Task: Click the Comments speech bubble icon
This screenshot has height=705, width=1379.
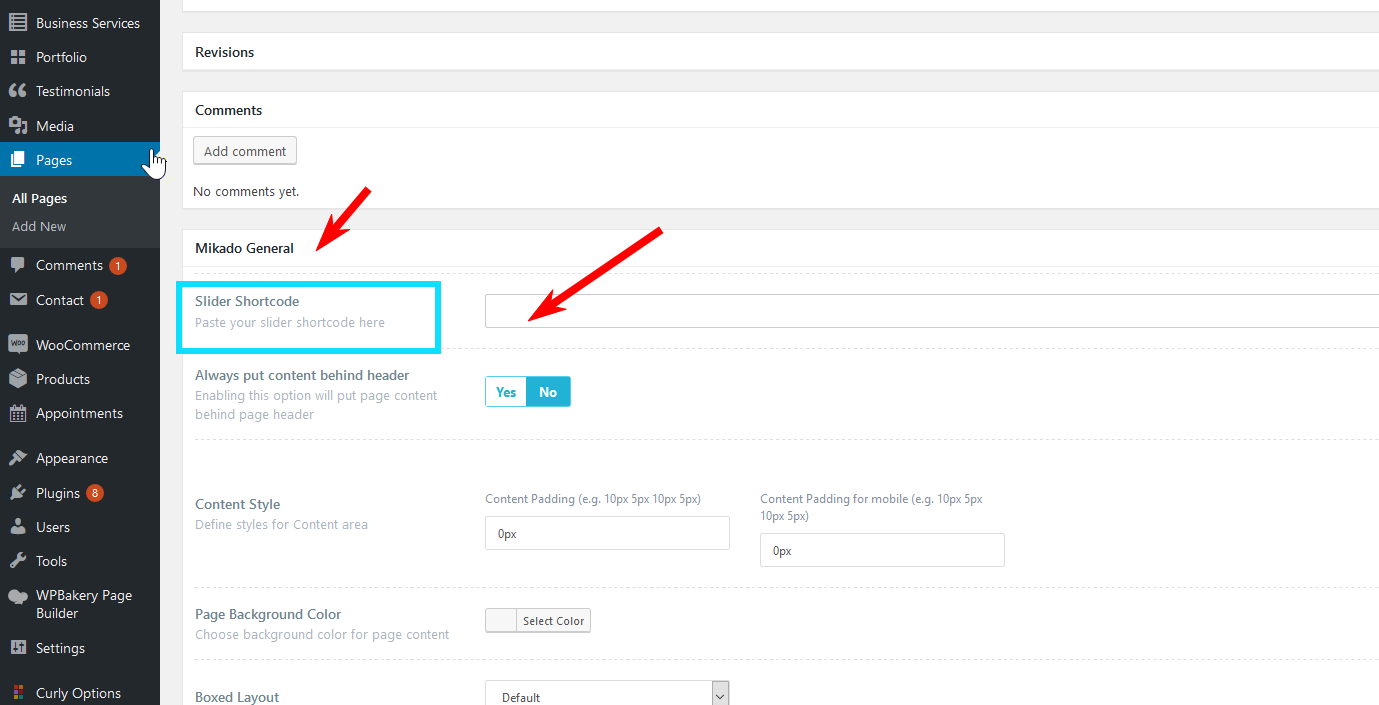Action: click(x=18, y=265)
